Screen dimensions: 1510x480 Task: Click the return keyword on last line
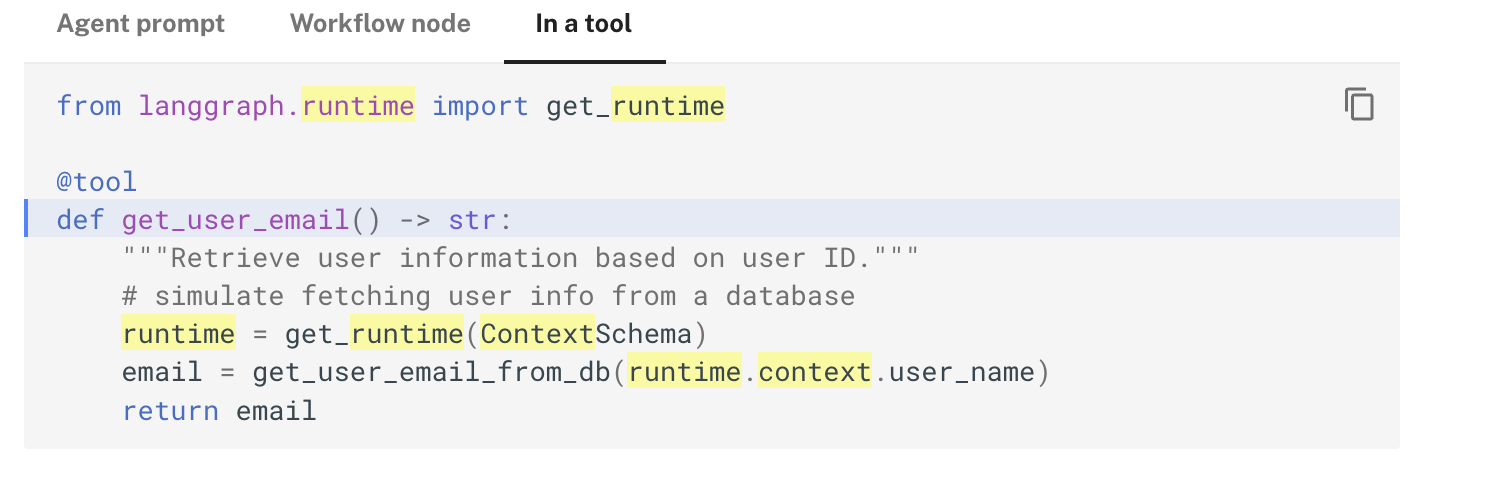[x=170, y=411]
